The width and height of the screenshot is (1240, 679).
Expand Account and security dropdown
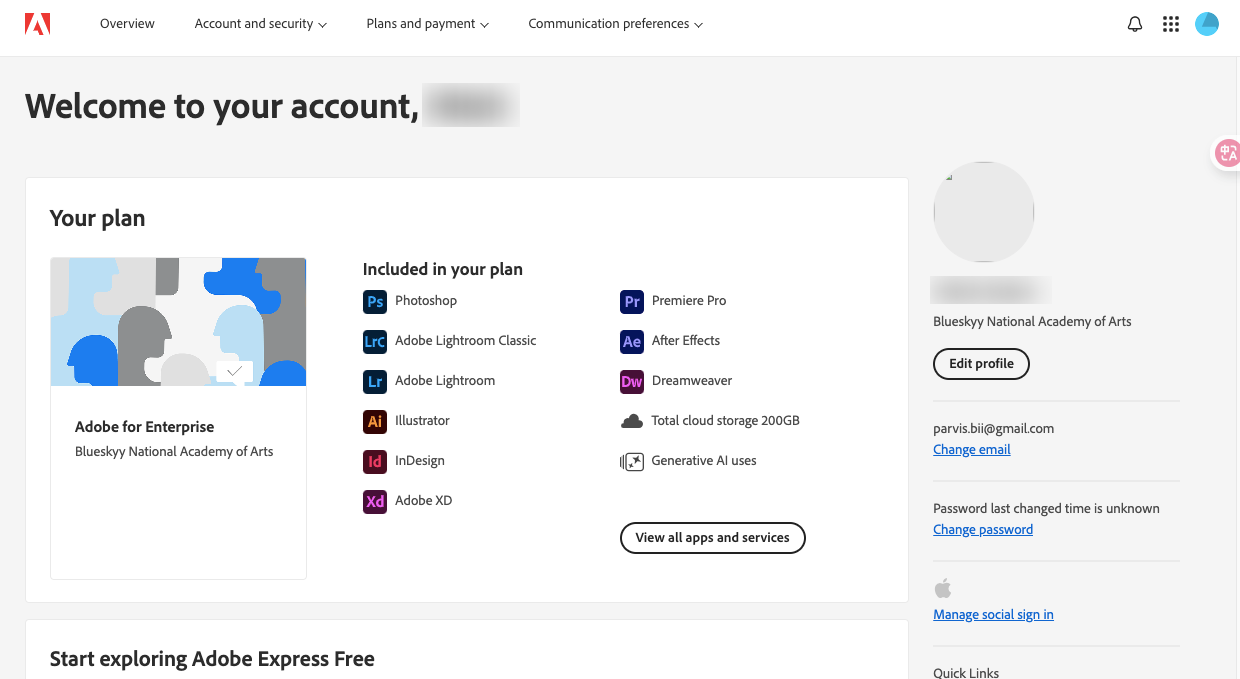[x=260, y=24]
